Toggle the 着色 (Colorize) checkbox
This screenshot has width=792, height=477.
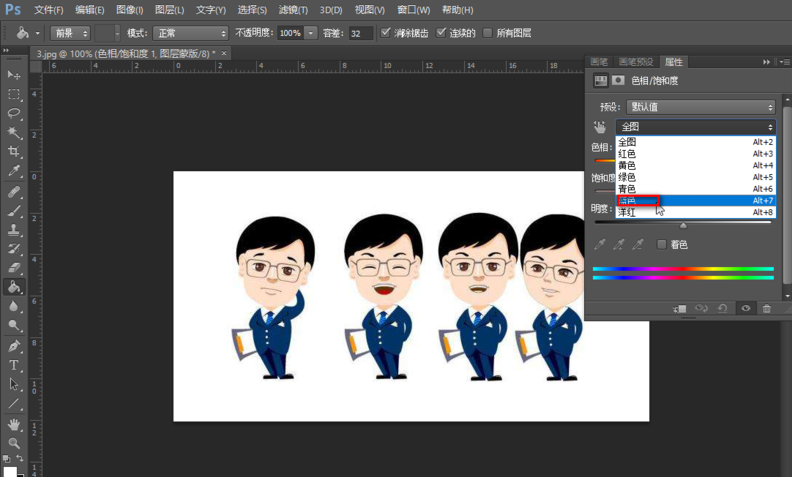[x=661, y=244]
